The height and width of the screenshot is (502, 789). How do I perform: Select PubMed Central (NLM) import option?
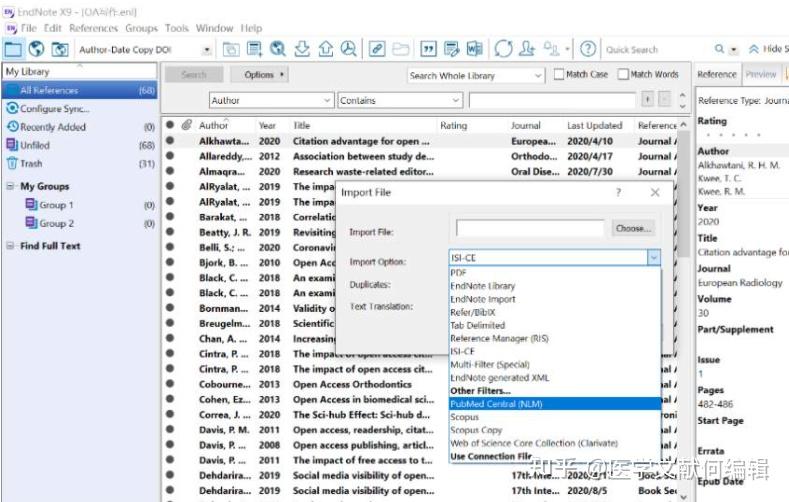pyautogui.click(x=555, y=403)
